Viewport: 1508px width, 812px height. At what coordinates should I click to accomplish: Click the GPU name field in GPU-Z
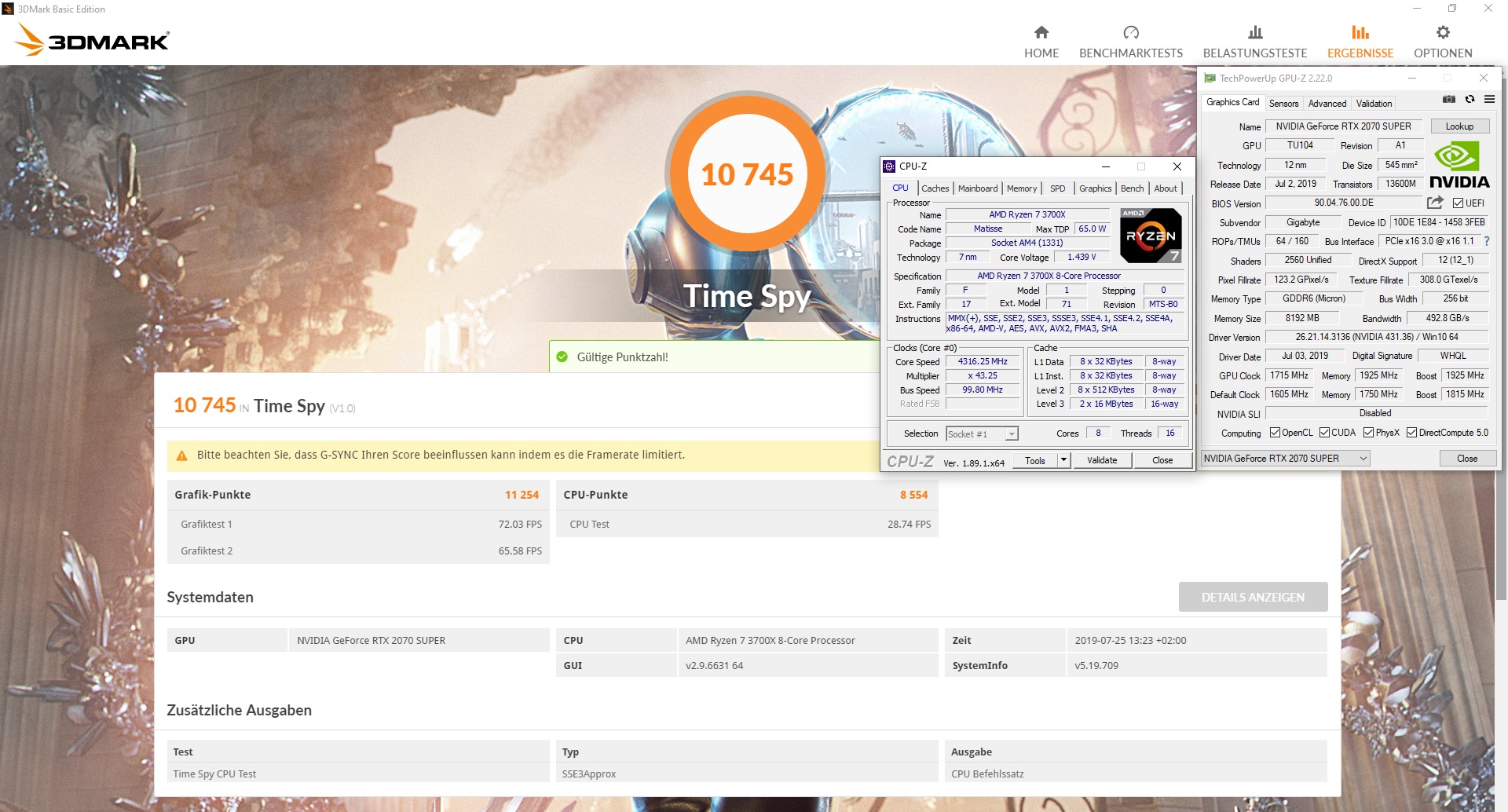pyautogui.click(x=1343, y=126)
